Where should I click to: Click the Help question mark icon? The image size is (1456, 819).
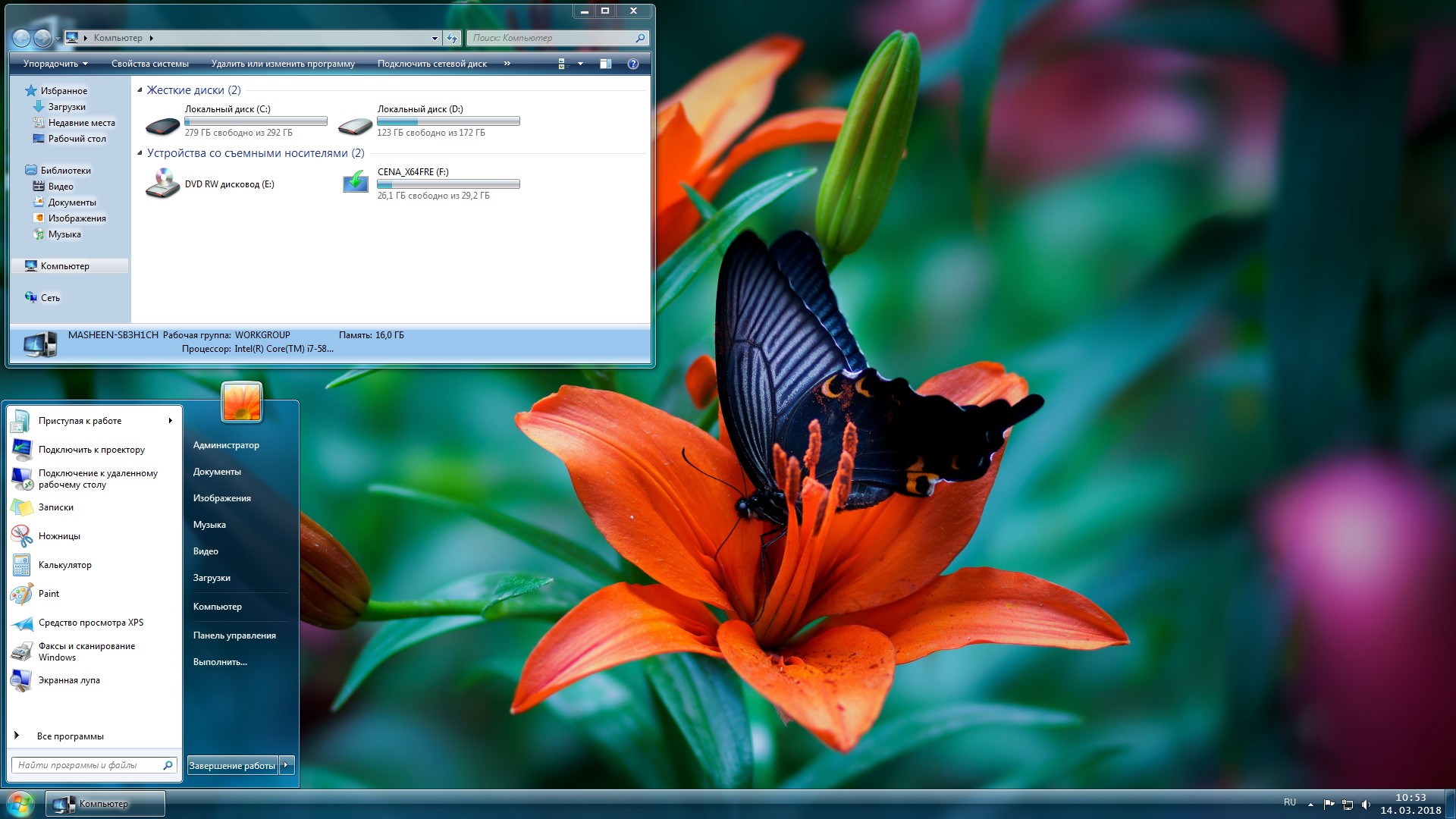(633, 64)
